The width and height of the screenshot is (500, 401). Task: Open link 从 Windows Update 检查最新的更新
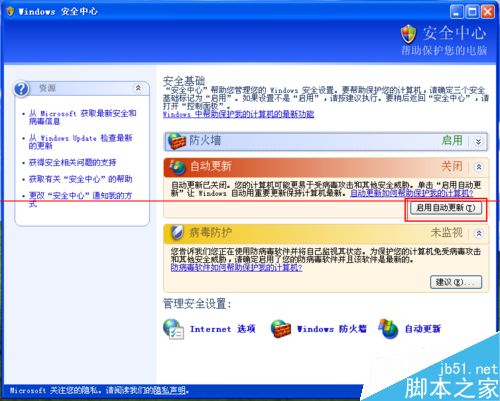coord(80,142)
